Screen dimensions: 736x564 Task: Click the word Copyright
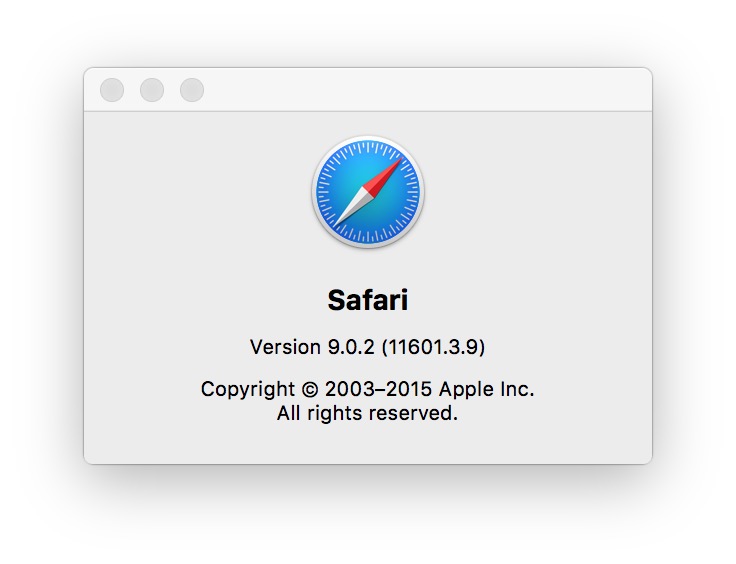[249, 389]
